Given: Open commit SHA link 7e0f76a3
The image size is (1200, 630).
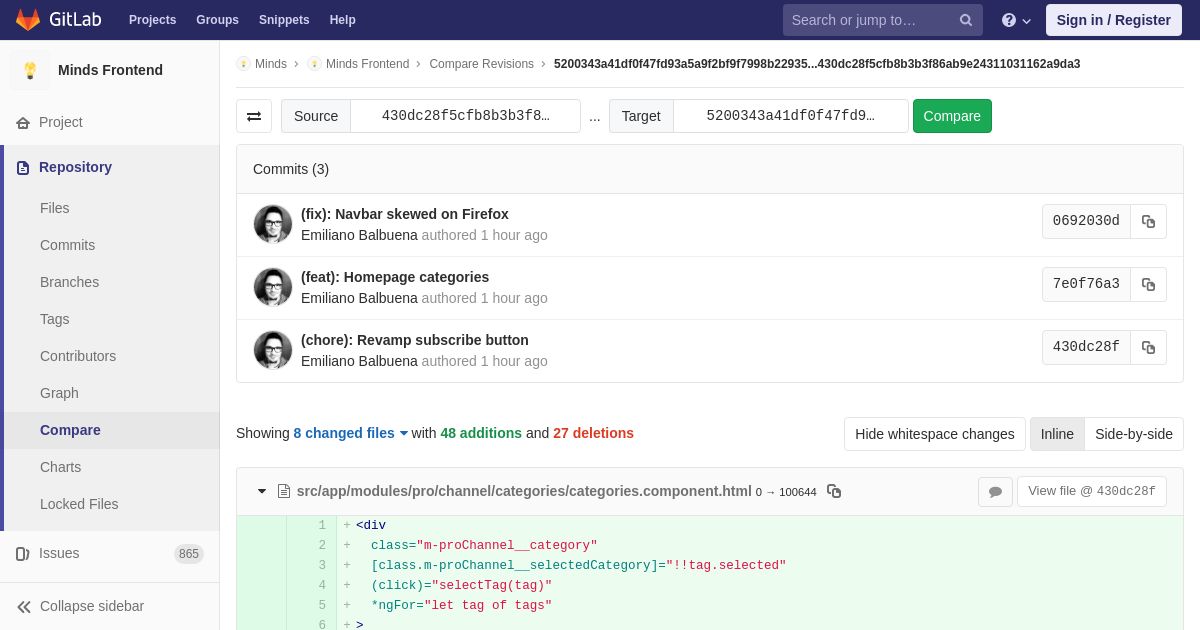Looking at the screenshot, I should tap(1086, 284).
